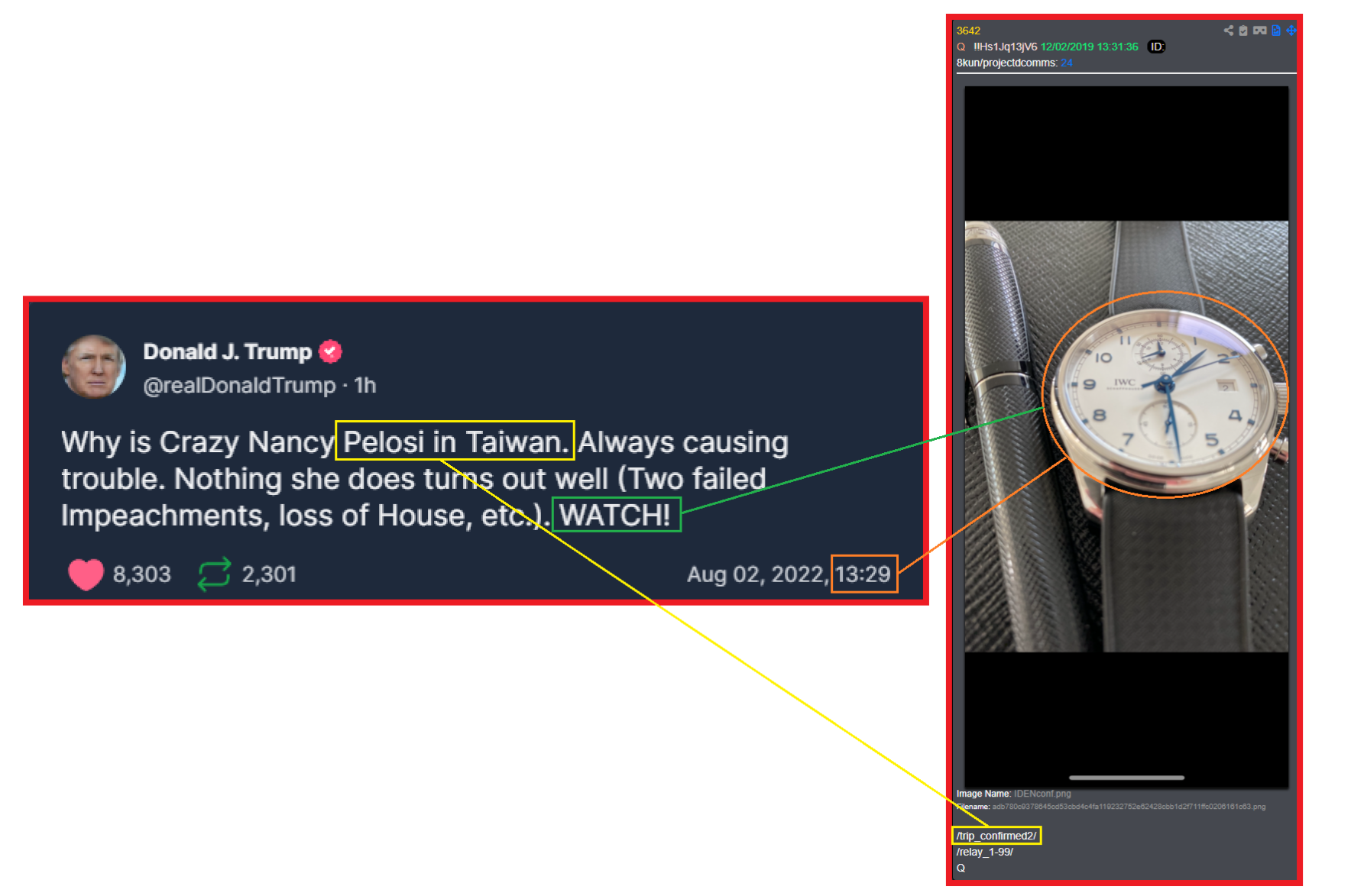
Task: Click the clipboard check icon
Action: (1243, 31)
